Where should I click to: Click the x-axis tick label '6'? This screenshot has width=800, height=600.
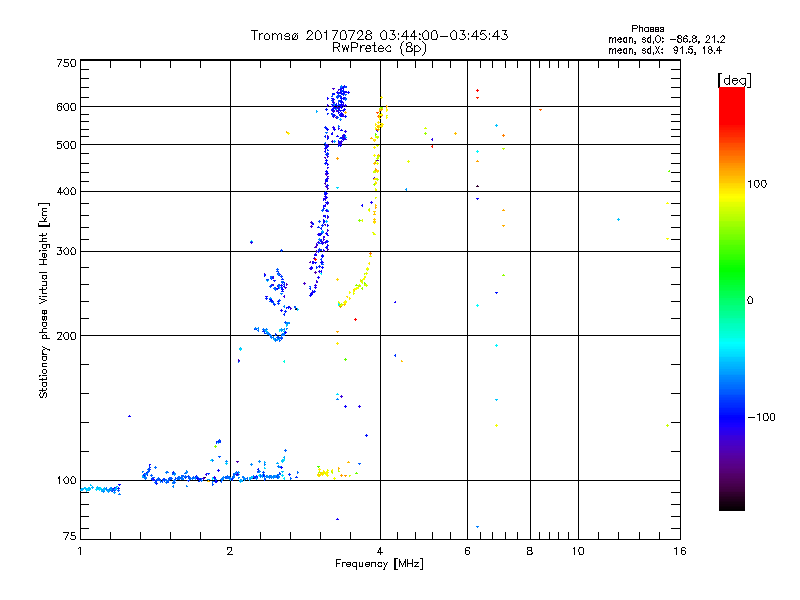click(467, 551)
